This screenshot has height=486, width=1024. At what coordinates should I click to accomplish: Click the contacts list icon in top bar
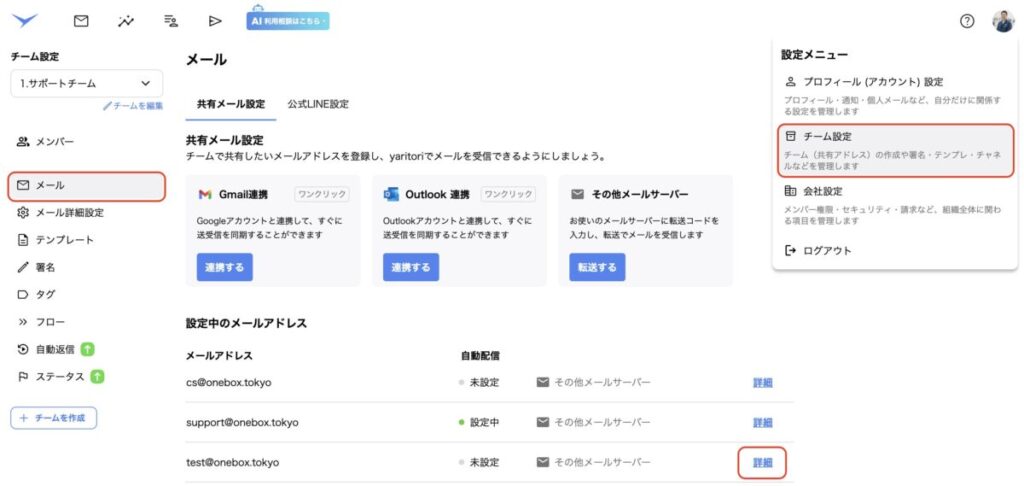[x=171, y=21]
